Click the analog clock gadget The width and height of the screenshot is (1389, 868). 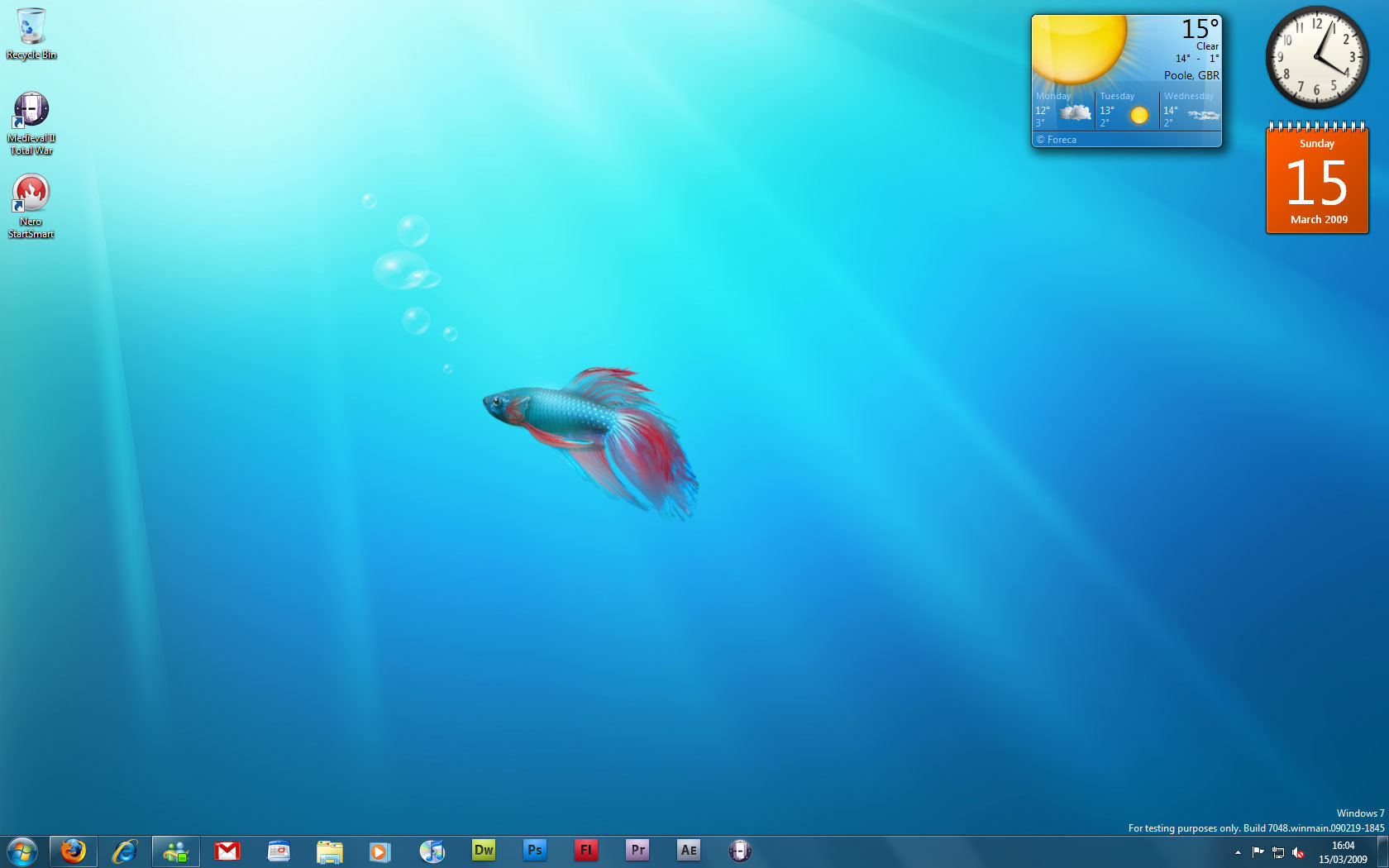[x=1317, y=57]
